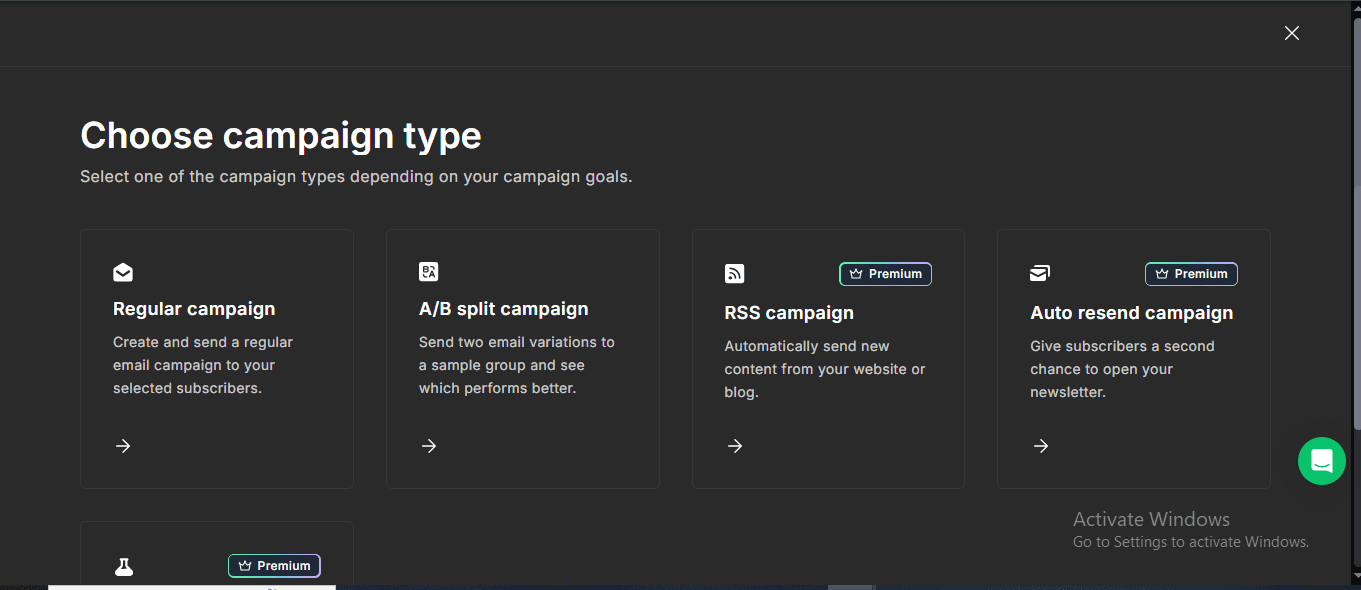Click the Premium badge on the Auto resend card

pyautogui.click(x=1191, y=274)
